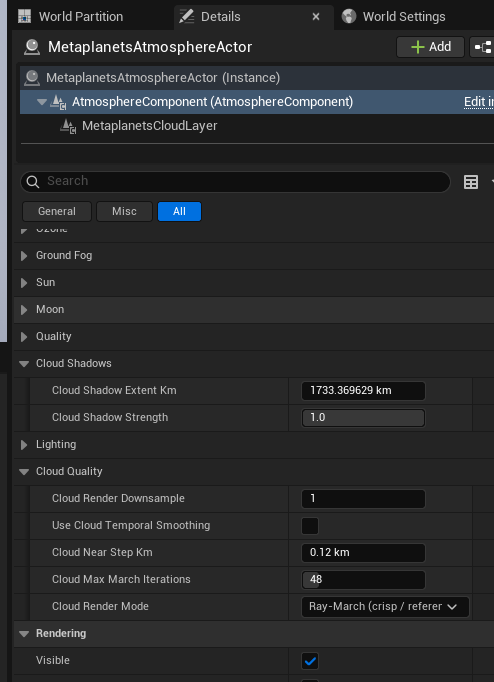Click the Cloud Render Downsample label
Viewport: 494px width, 682px height.
coord(118,498)
